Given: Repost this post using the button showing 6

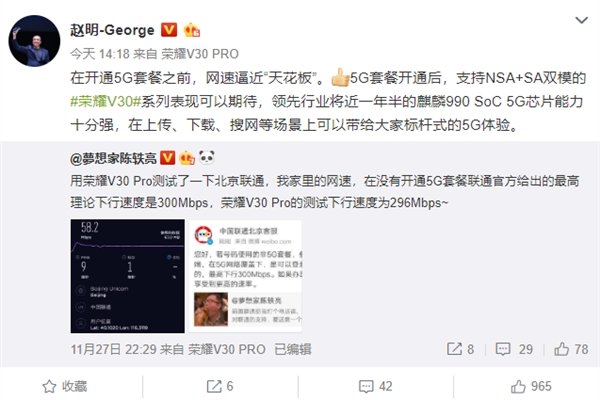Looking at the screenshot, I should pos(220,386).
